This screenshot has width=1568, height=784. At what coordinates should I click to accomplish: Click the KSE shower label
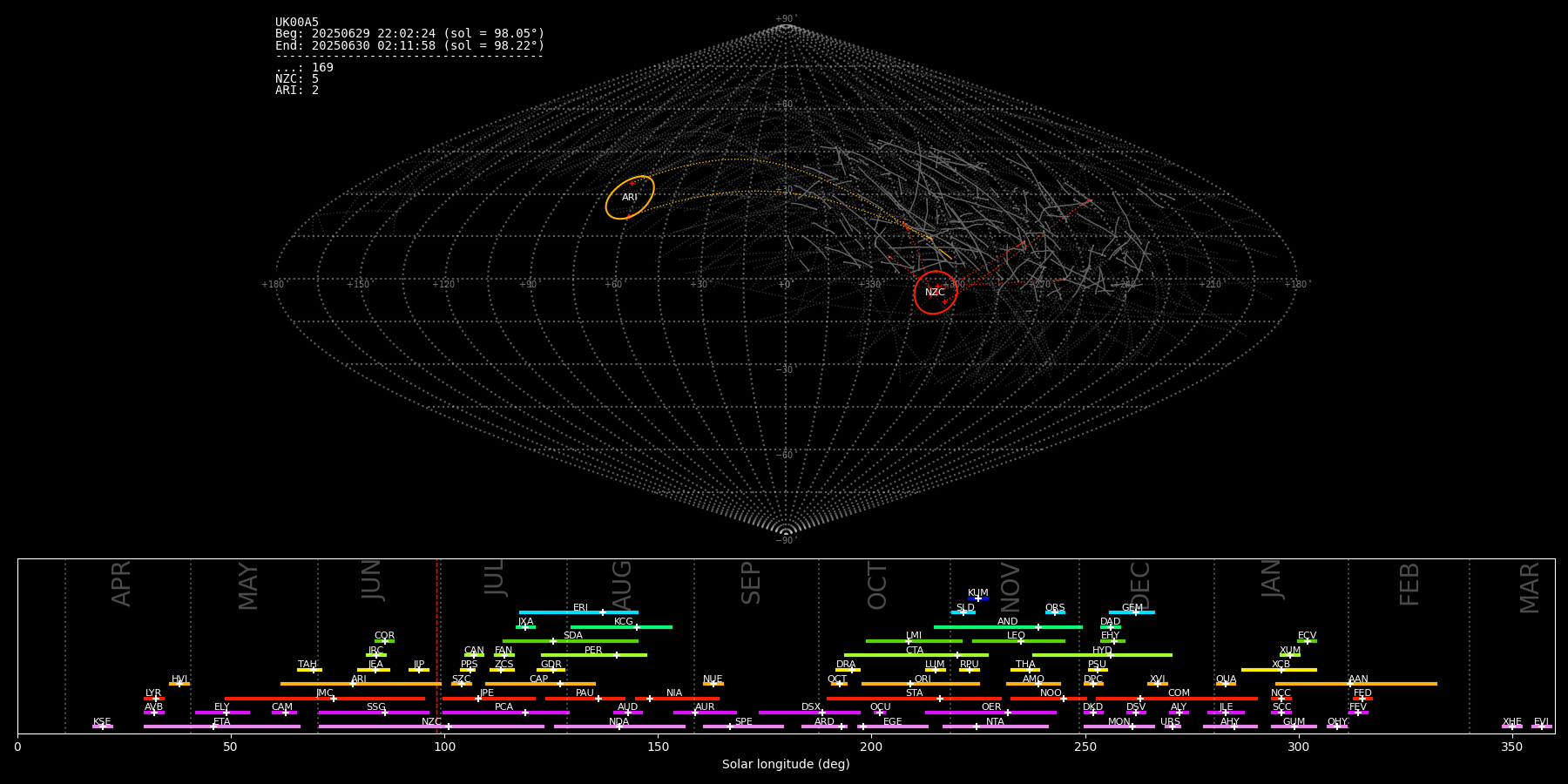tap(102, 722)
